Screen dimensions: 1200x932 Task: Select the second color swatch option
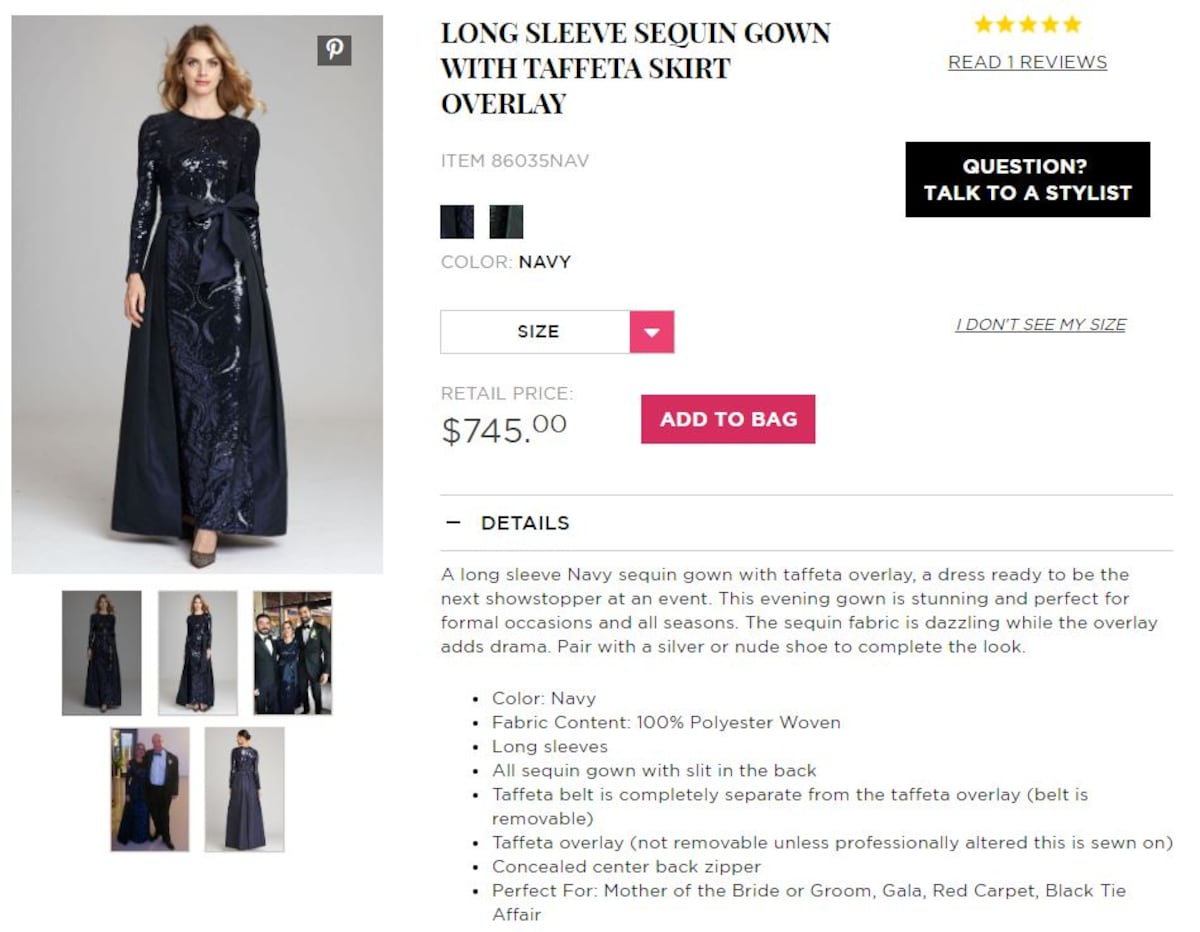click(x=505, y=221)
